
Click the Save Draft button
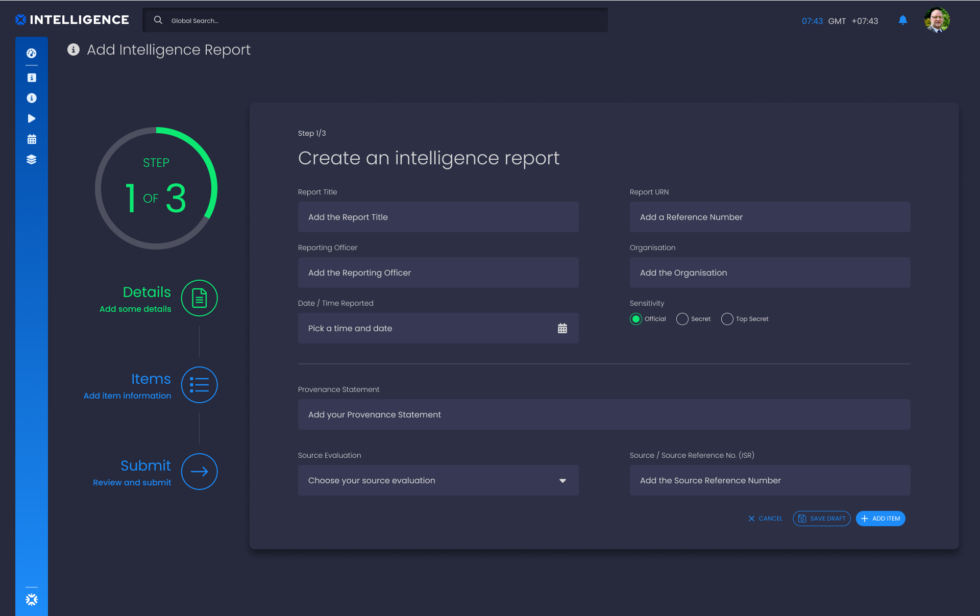821,518
